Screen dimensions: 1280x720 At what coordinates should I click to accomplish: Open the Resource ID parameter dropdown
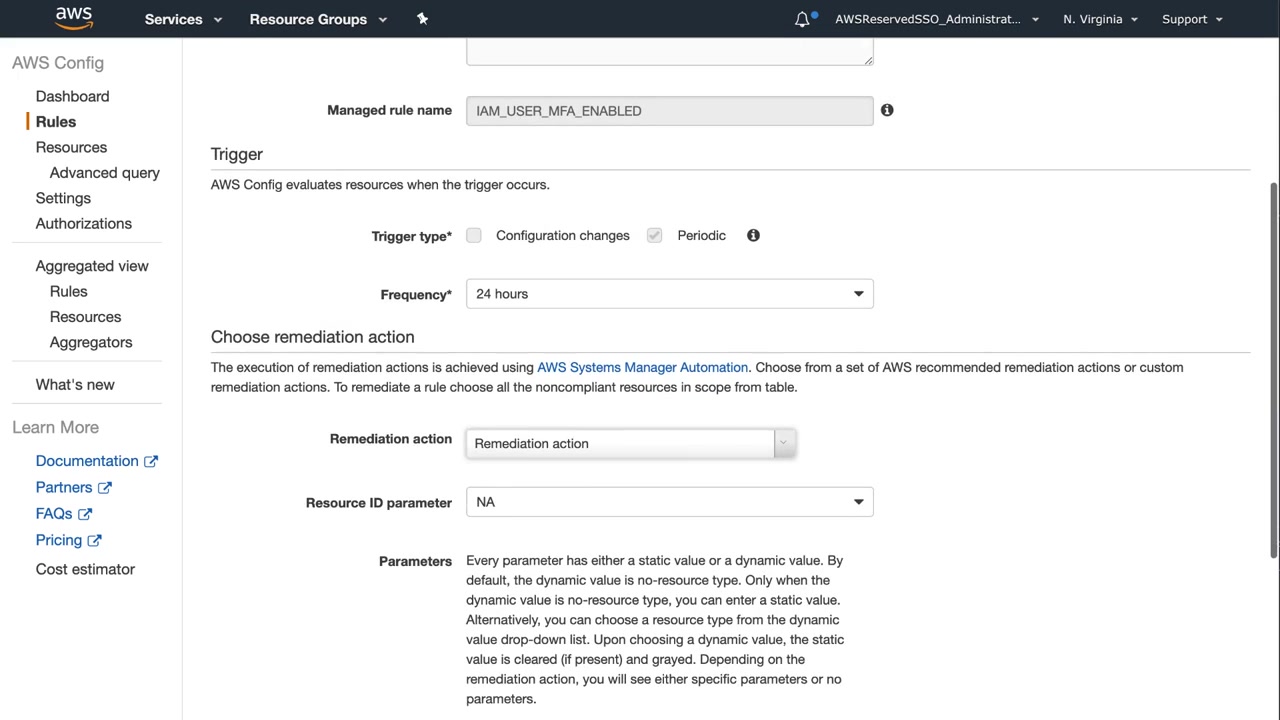click(x=669, y=502)
